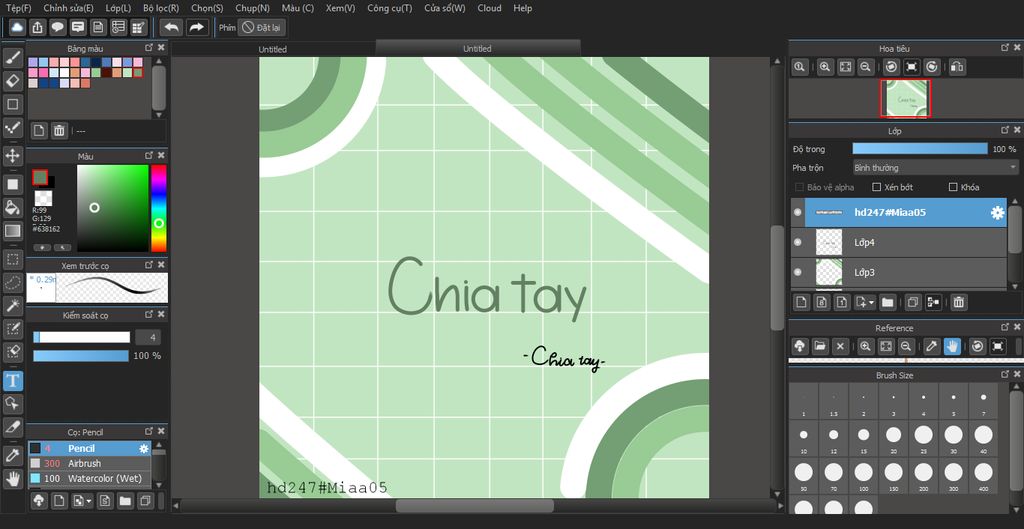Zoom in on Navigator panel
Viewport: 1024px width, 529px height.
[x=825, y=67]
